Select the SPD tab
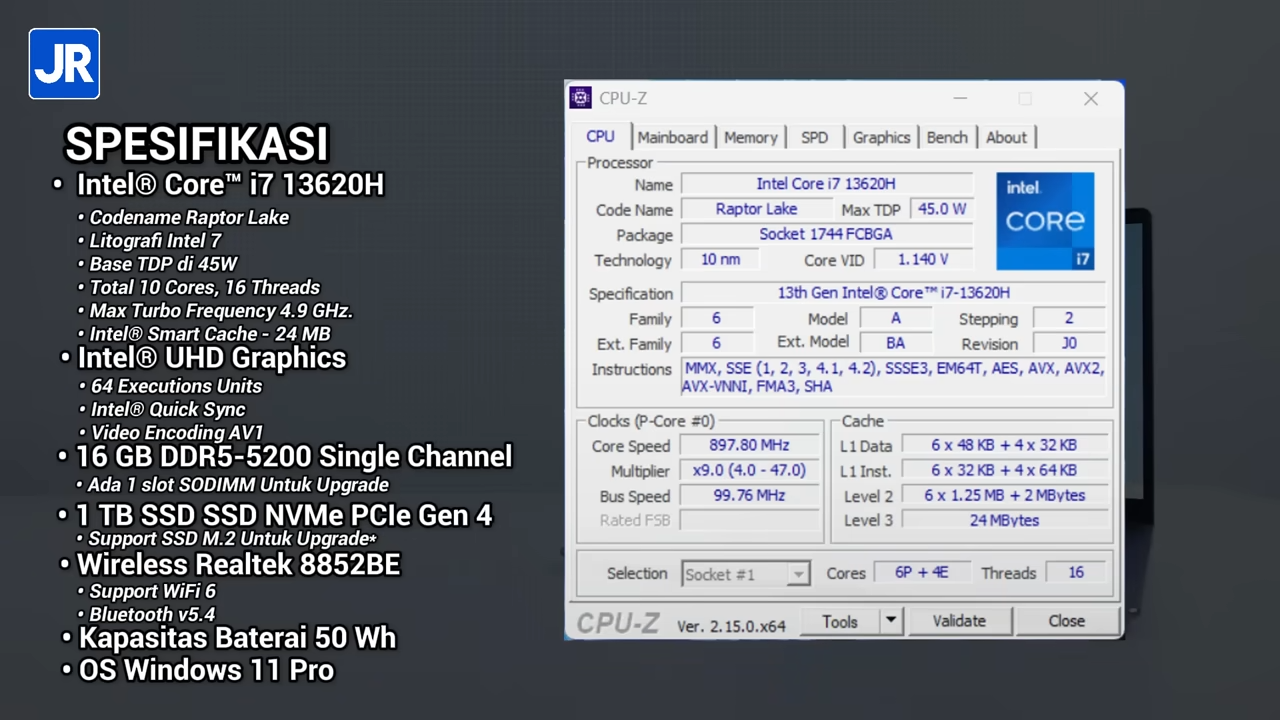Viewport: 1280px width, 720px height. point(814,137)
